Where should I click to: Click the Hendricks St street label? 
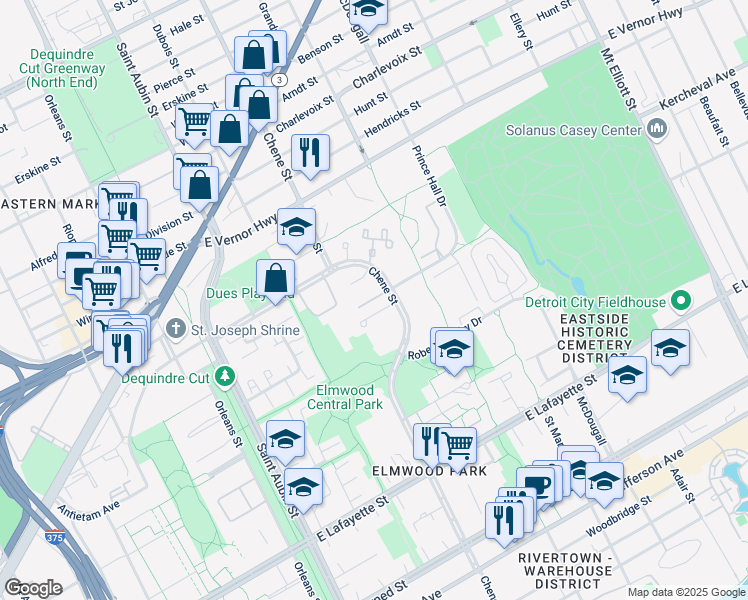[x=392, y=119]
